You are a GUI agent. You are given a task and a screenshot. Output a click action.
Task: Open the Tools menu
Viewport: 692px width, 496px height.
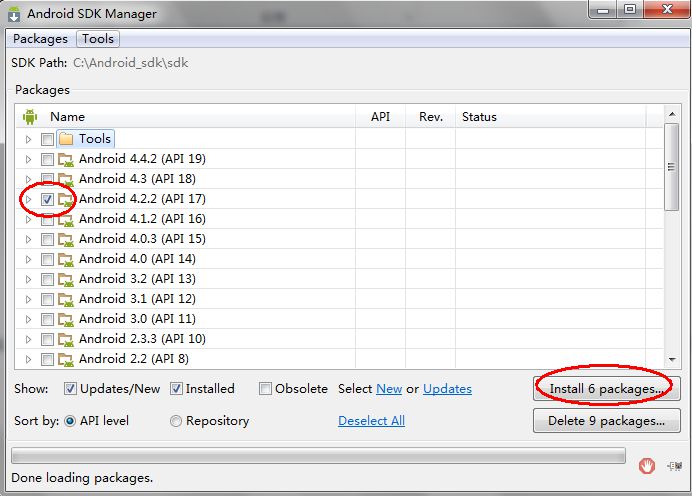tap(98, 39)
